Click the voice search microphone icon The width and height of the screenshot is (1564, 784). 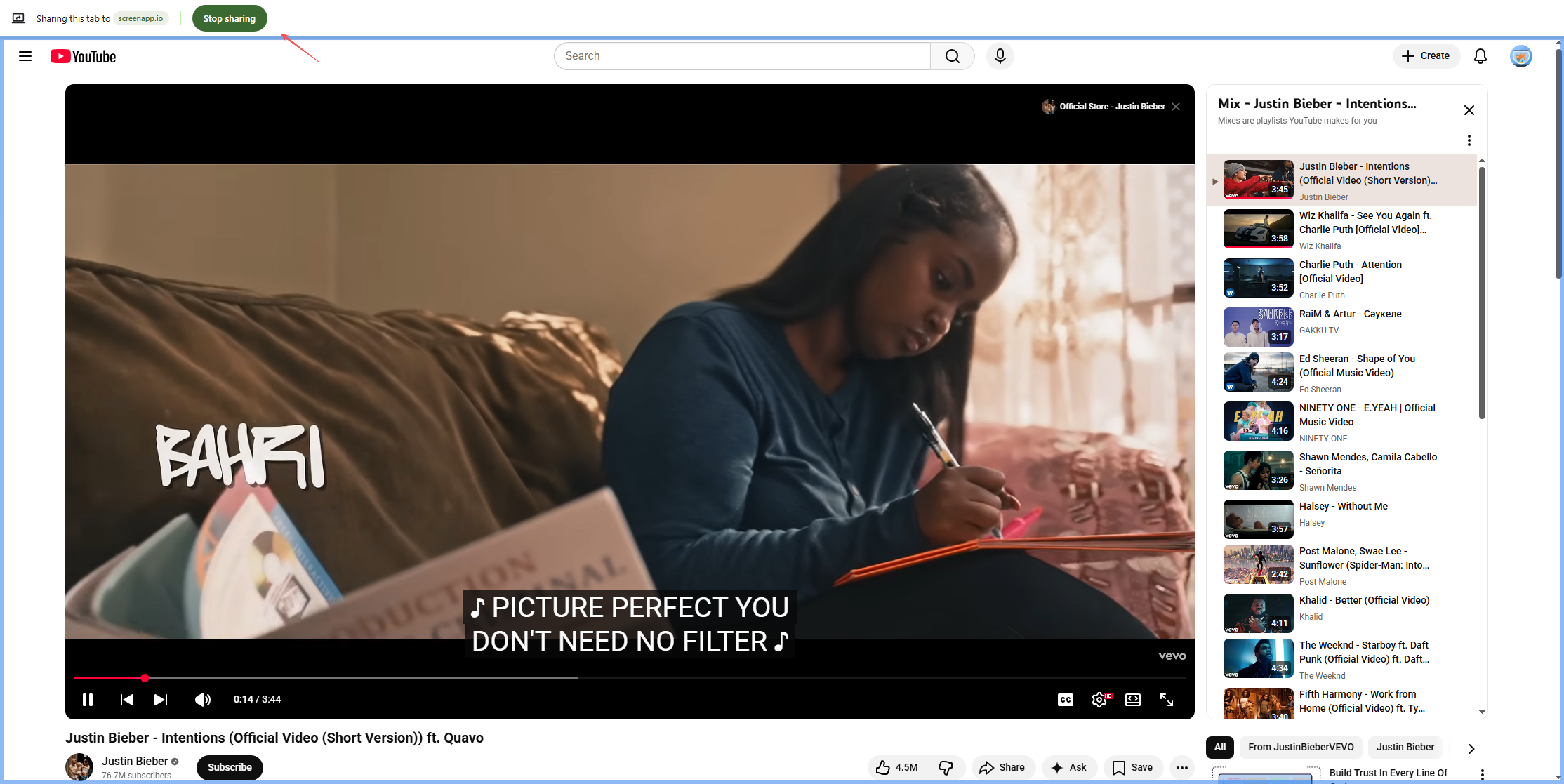[x=1000, y=56]
